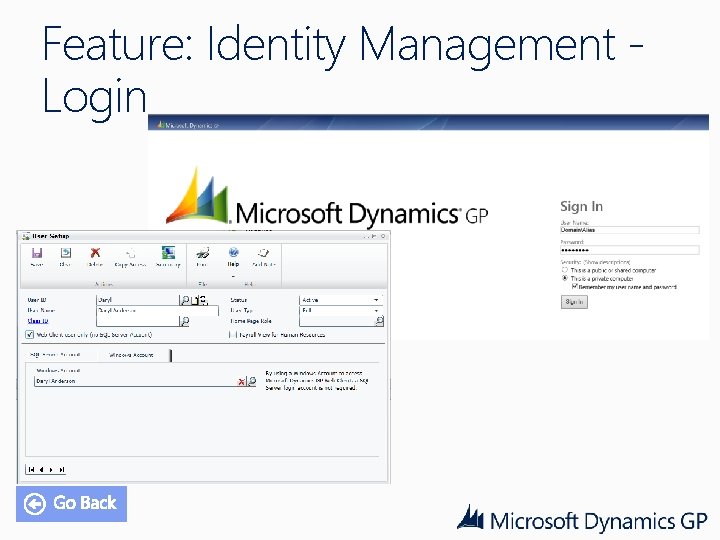Open the lookup magnifier next to User ID
This screenshot has width=720, height=540.
coord(185,300)
